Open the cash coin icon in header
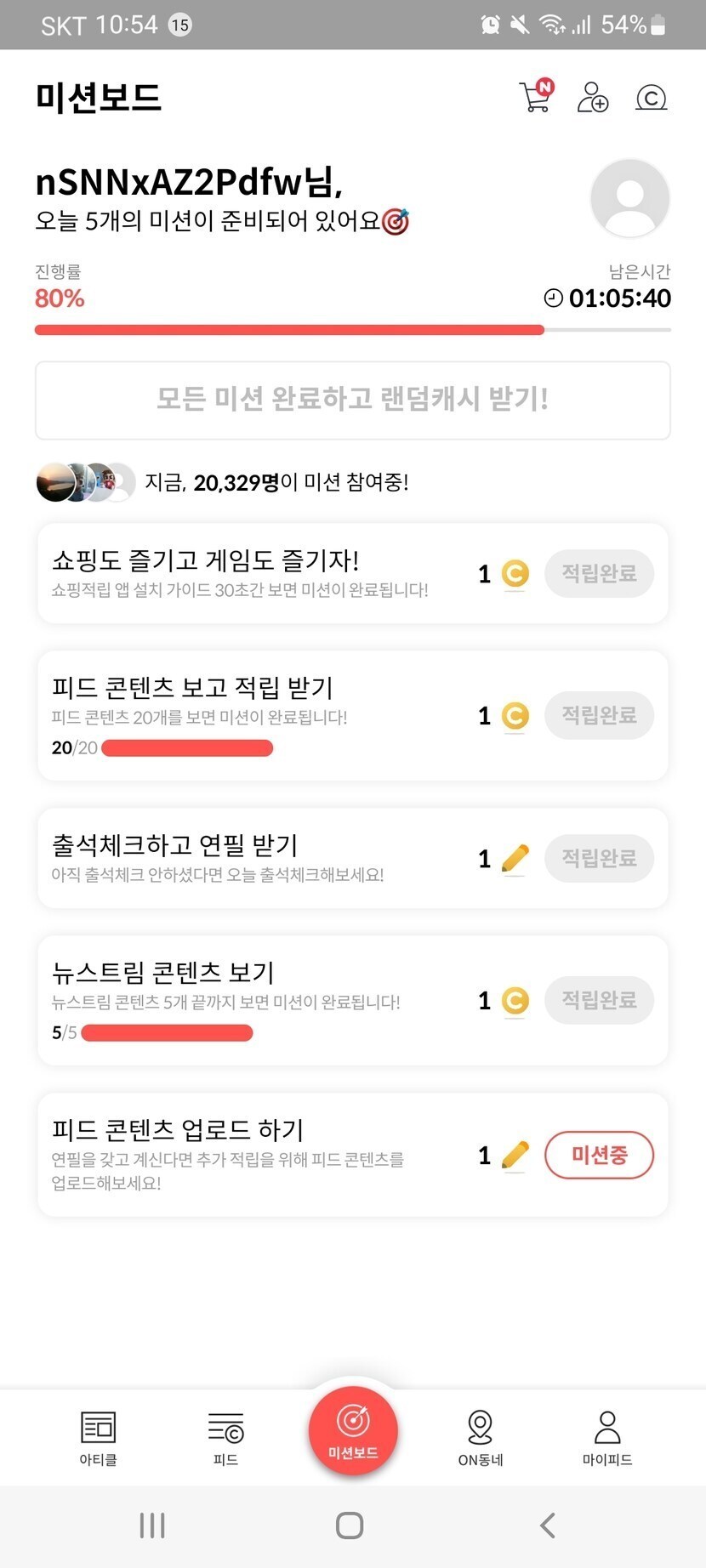Screen dimensions: 706x1568 click(x=651, y=98)
